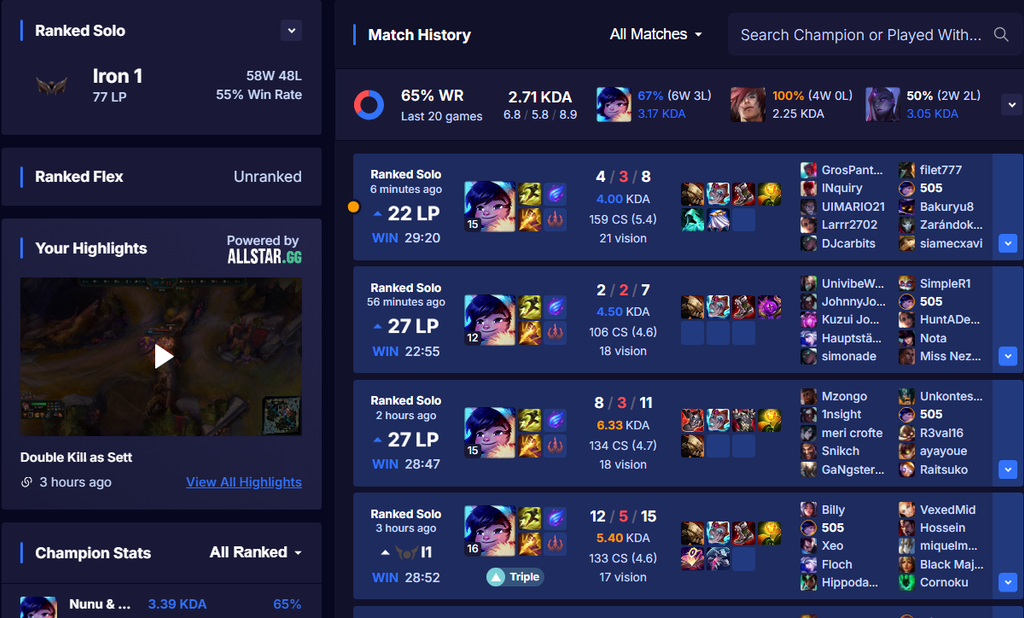Click the search magnifier icon
This screenshot has width=1024, height=618.
pos(1000,35)
